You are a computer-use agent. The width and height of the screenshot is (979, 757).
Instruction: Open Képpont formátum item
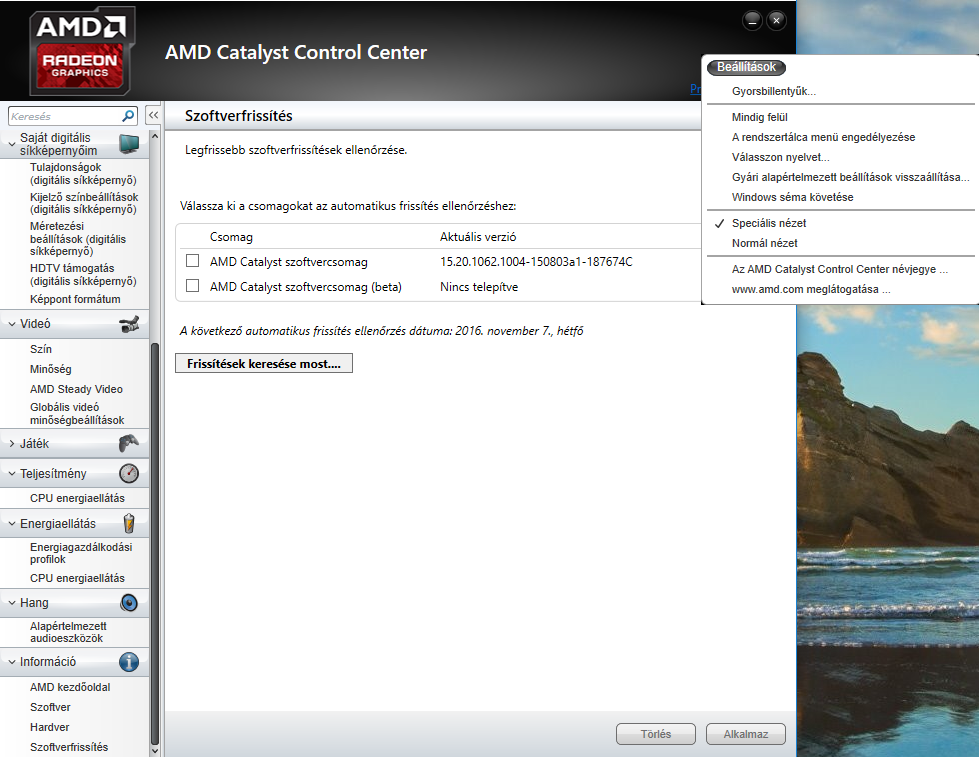(x=75, y=299)
